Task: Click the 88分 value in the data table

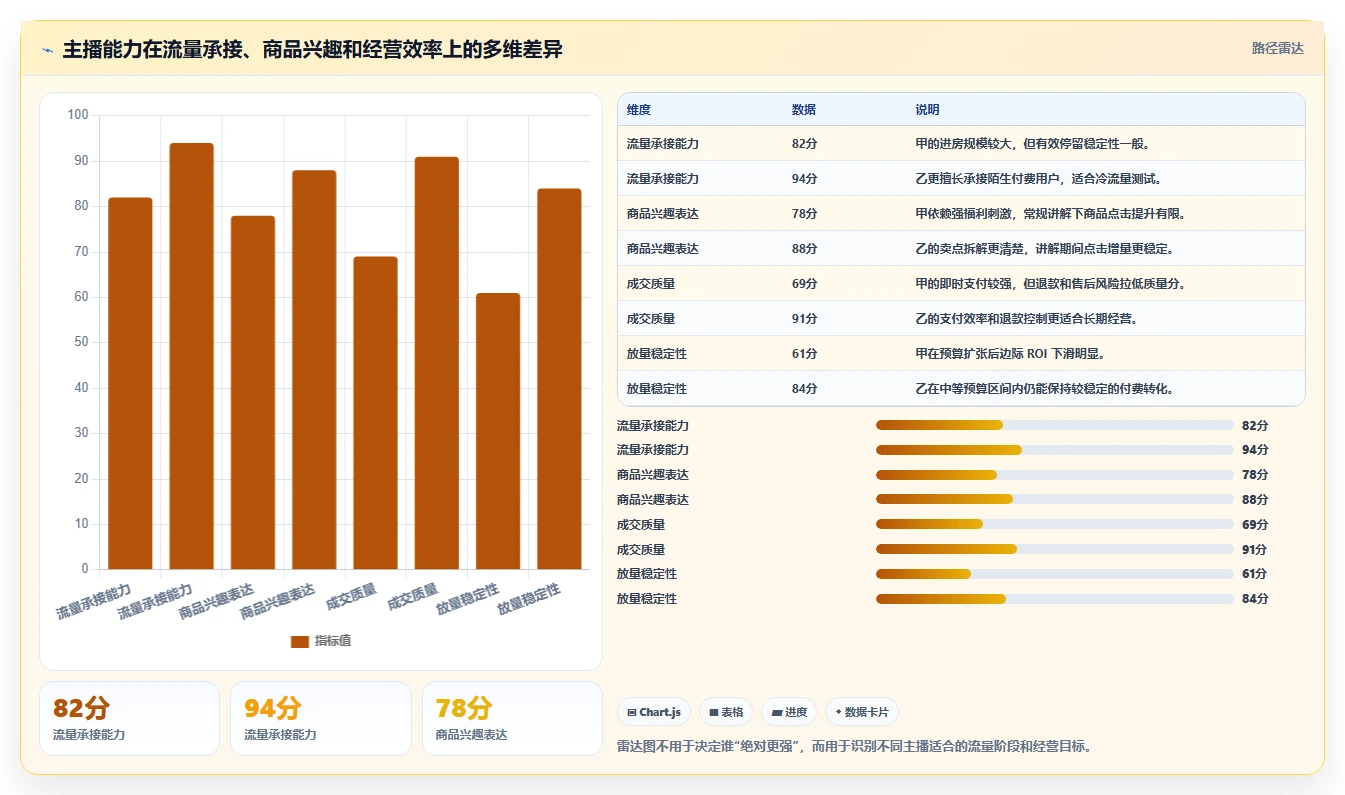Action: (804, 249)
